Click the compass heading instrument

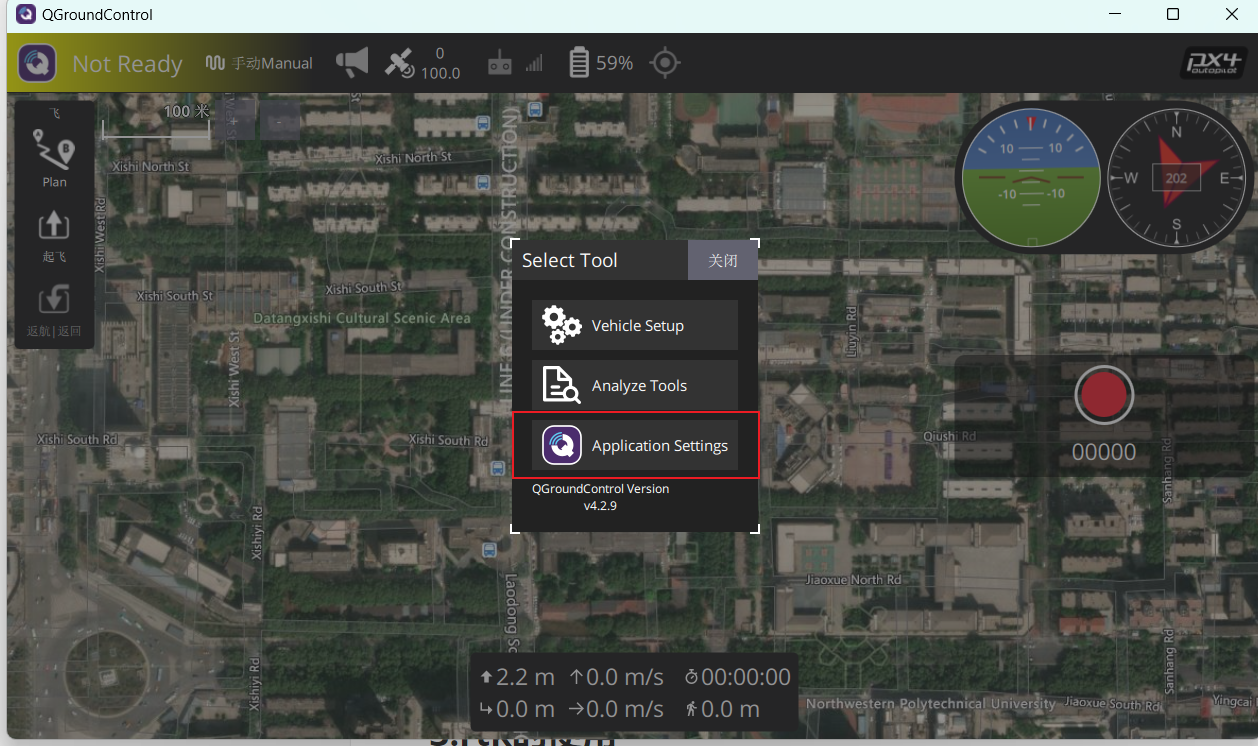[x=1177, y=177]
